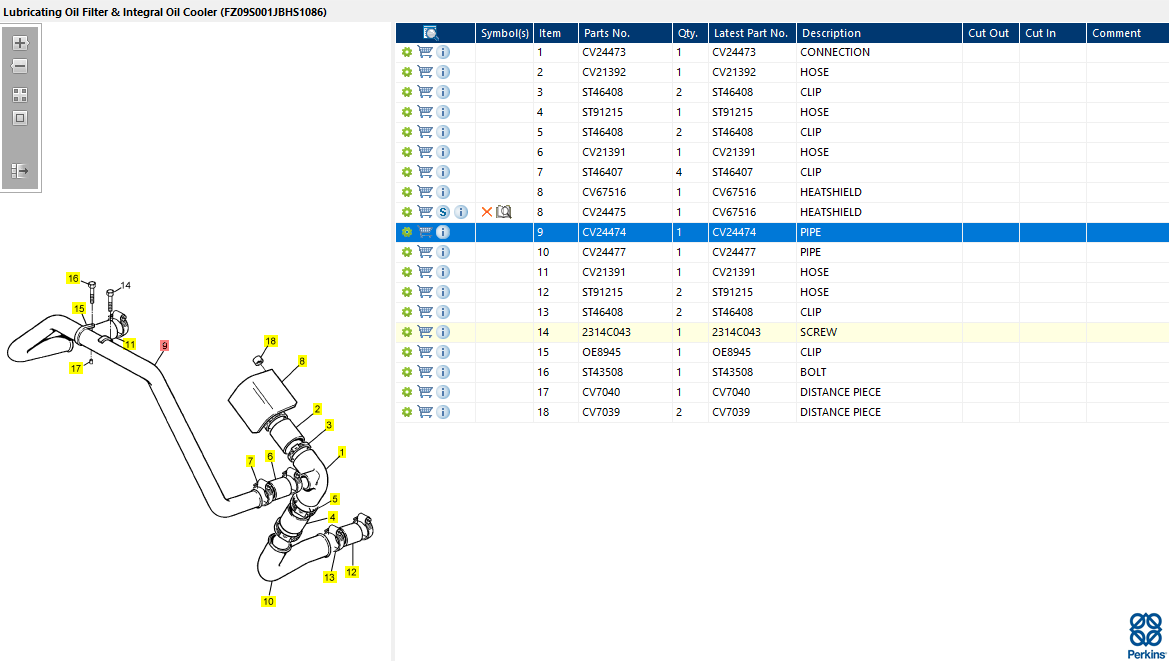The width and height of the screenshot is (1169, 661).
Task: Zoom out of the parts diagram
Action: pyautogui.click(x=20, y=66)
